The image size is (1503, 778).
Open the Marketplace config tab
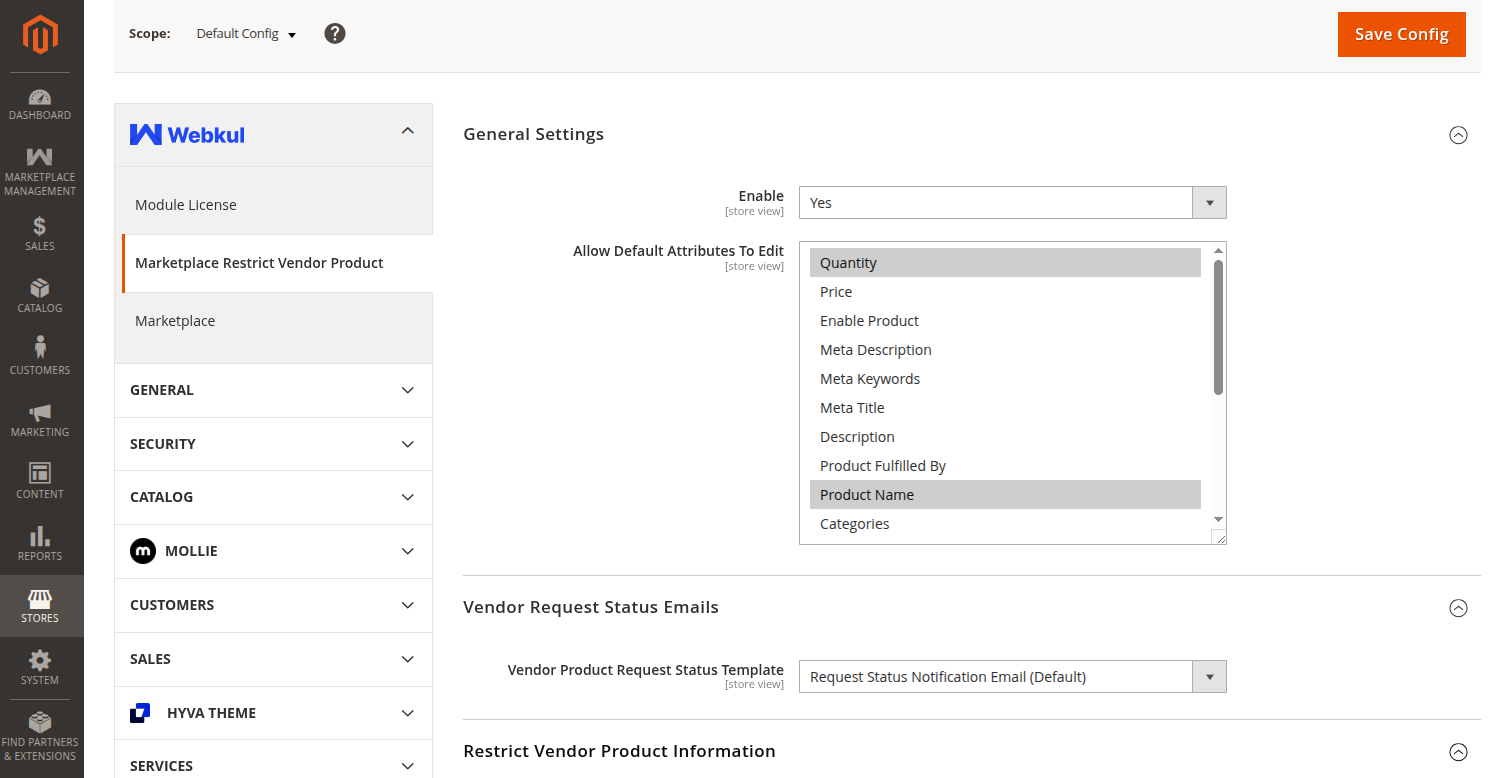pyautogui.click(x=274, y=321)
